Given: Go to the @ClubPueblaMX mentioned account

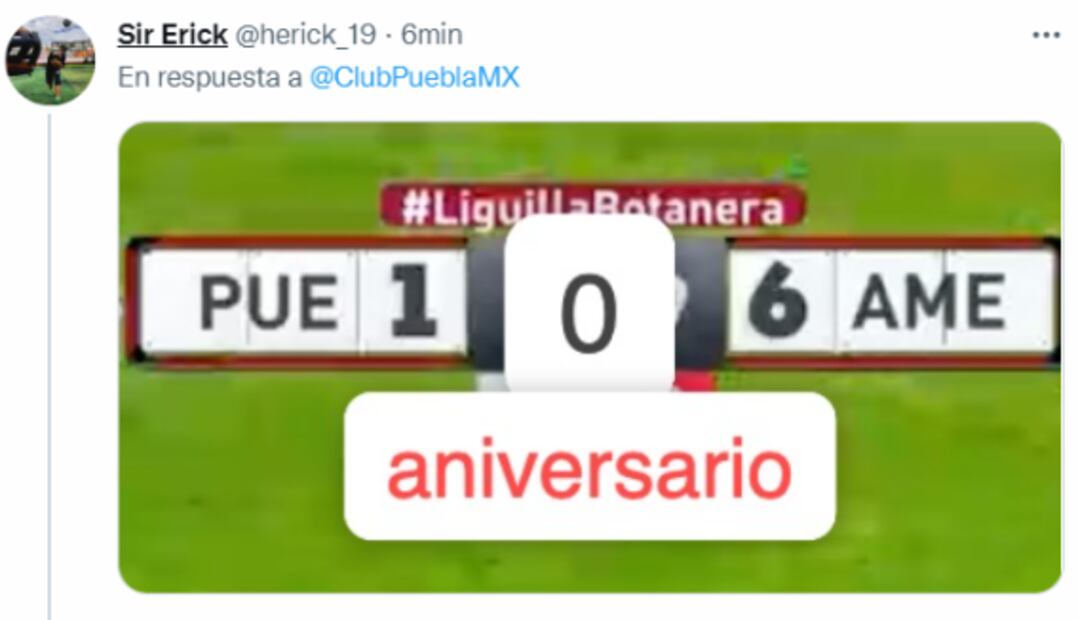Looking at the screenshot, I should coord(414,77).
